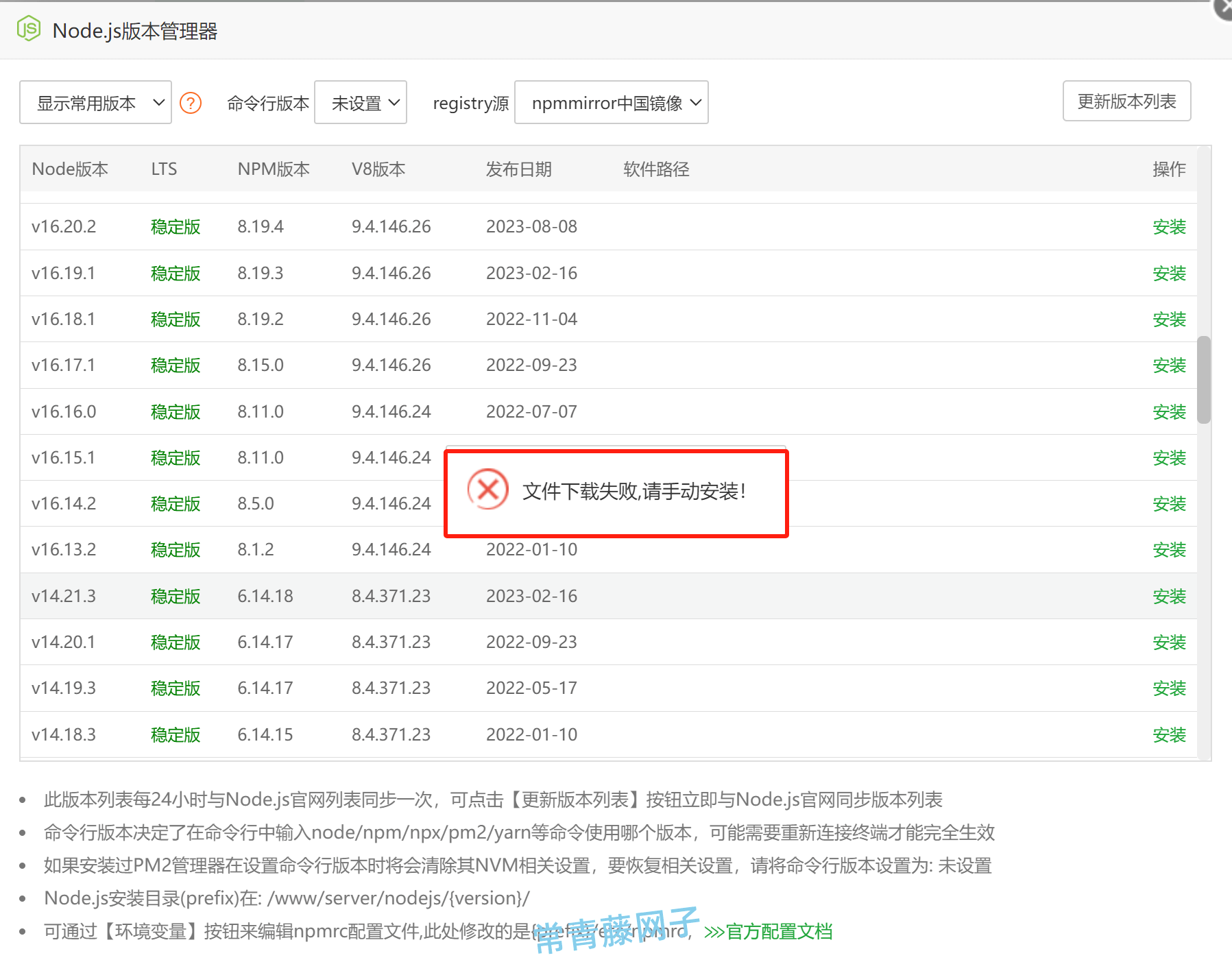Install Node version v16.17.1
Screen dimensions: 1232x973
(1169, 365)
